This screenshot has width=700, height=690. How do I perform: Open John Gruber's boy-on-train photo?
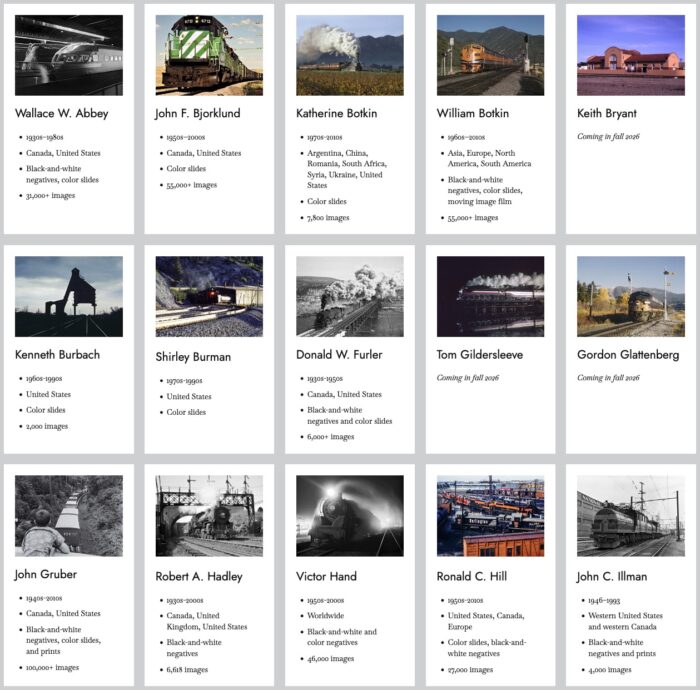point(68,516)
